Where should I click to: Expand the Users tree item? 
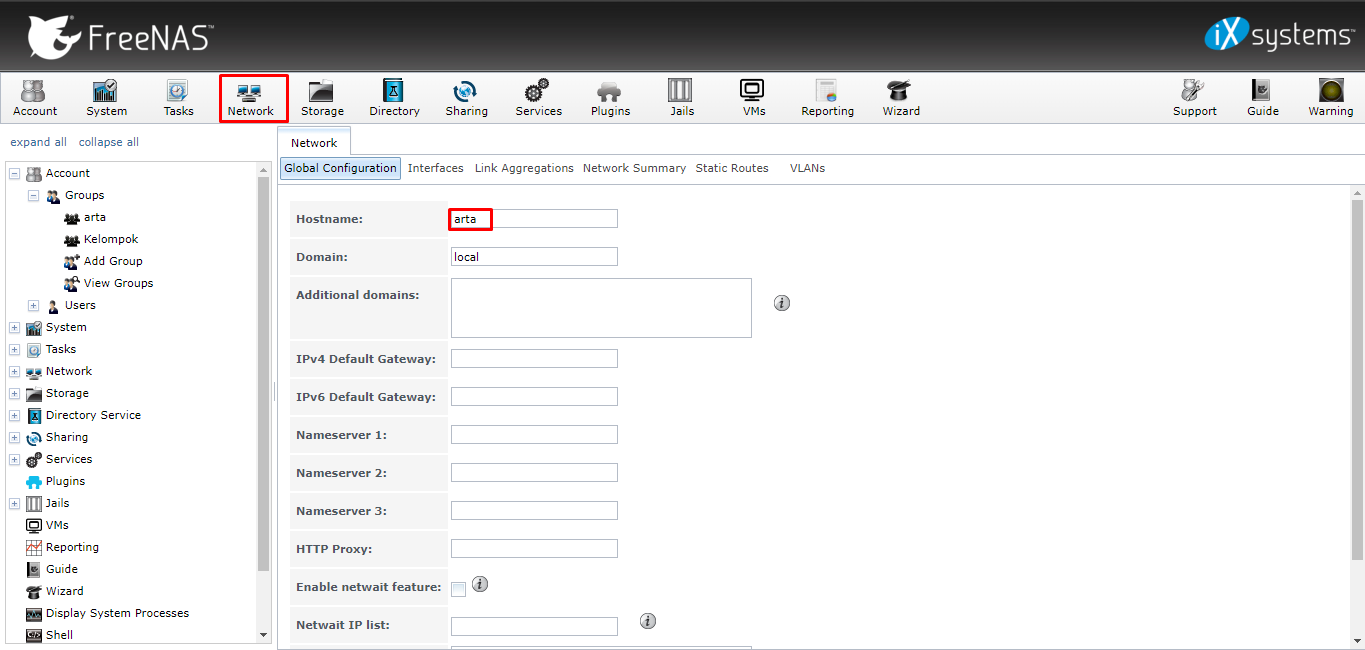[x=33, y=305]
